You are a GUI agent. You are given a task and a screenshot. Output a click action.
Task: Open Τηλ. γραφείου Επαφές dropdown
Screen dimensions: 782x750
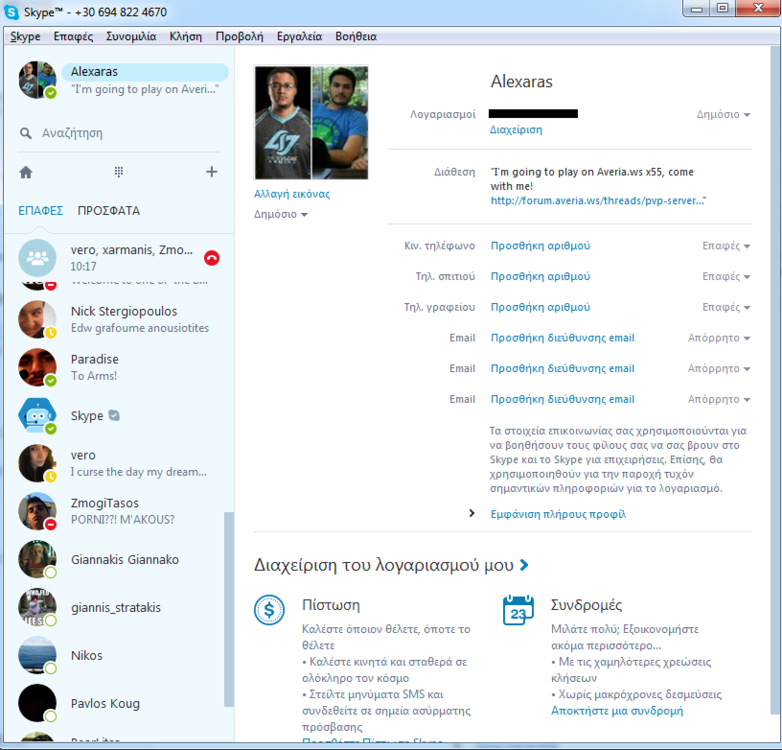pos(726,307)
